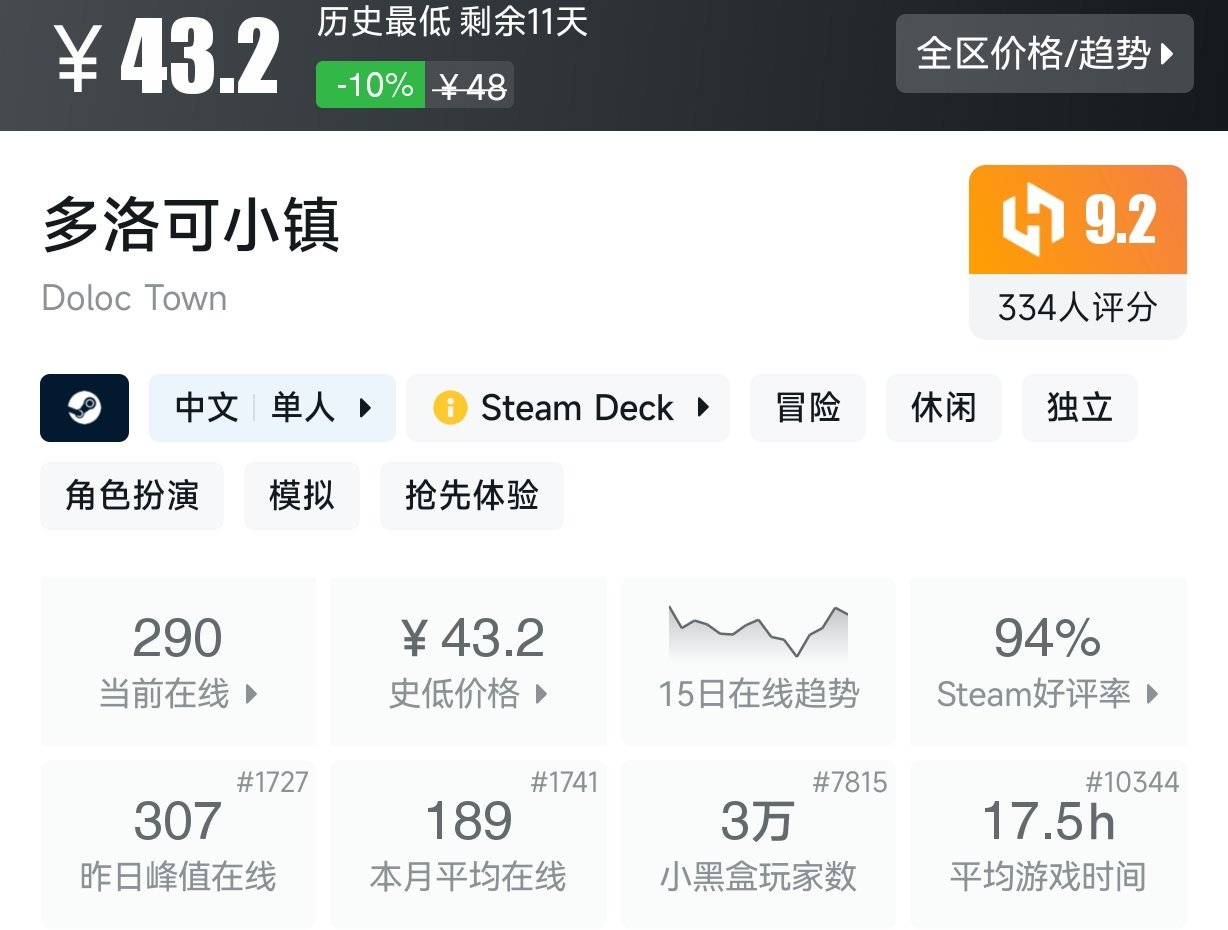Select the 休闲 genre tag
Viewport: 1228px width, 930px height.
pos(944,408)
